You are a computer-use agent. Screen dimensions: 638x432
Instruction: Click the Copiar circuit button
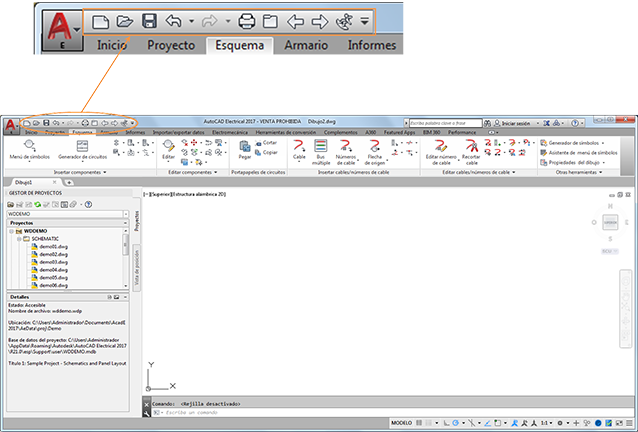point(266,153)
